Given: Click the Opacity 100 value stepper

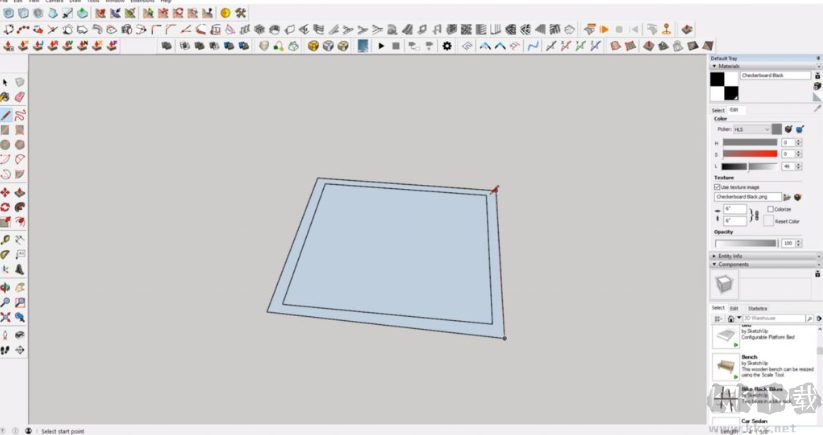Looking at the screenshot, I should point(799,243).
